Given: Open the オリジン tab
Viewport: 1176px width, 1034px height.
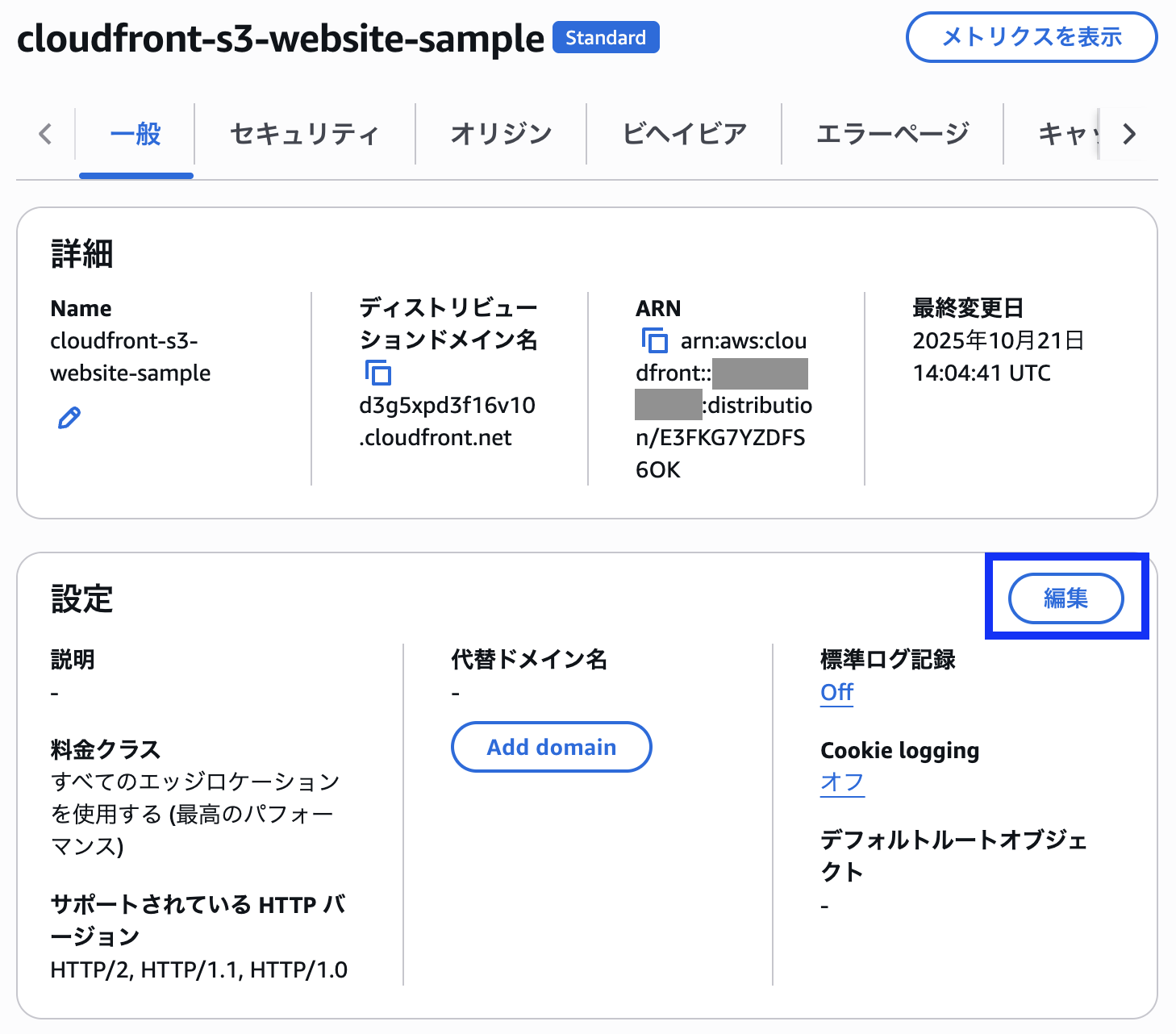Looking at the screenshot, I should (501, 134).
